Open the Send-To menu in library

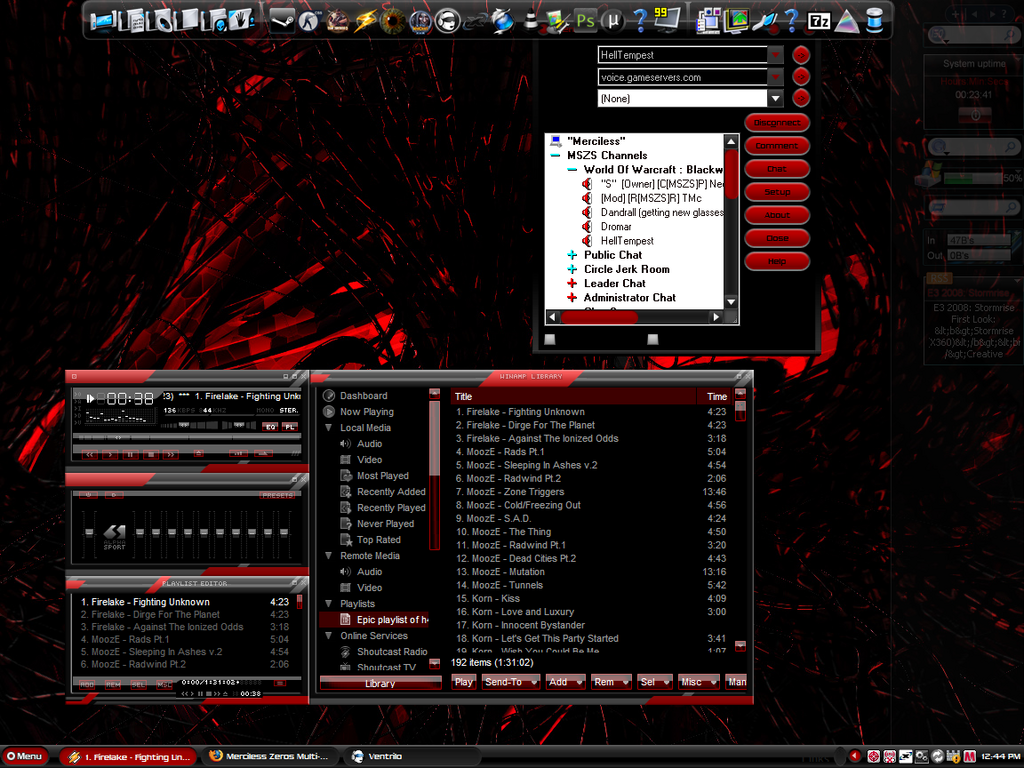coord(510,682)
